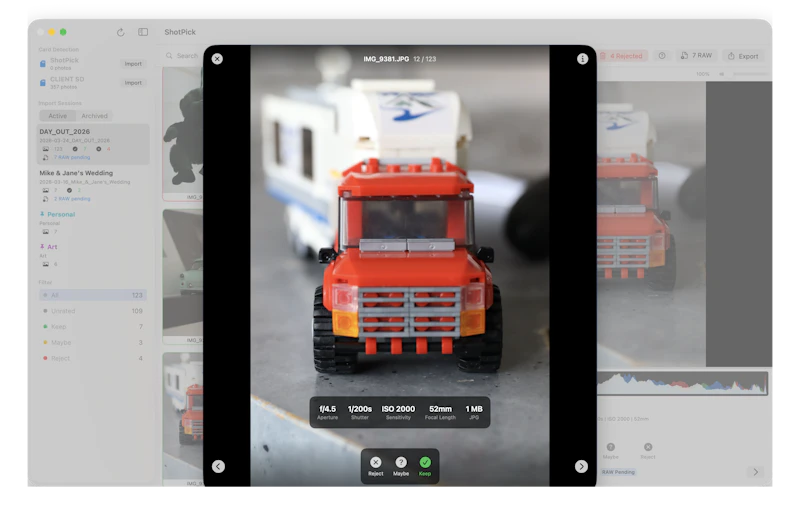Switch to Archived sessions tab
The height and width of the screenshot is (529, 800).
pyautogui.click(x=94, y=116)
